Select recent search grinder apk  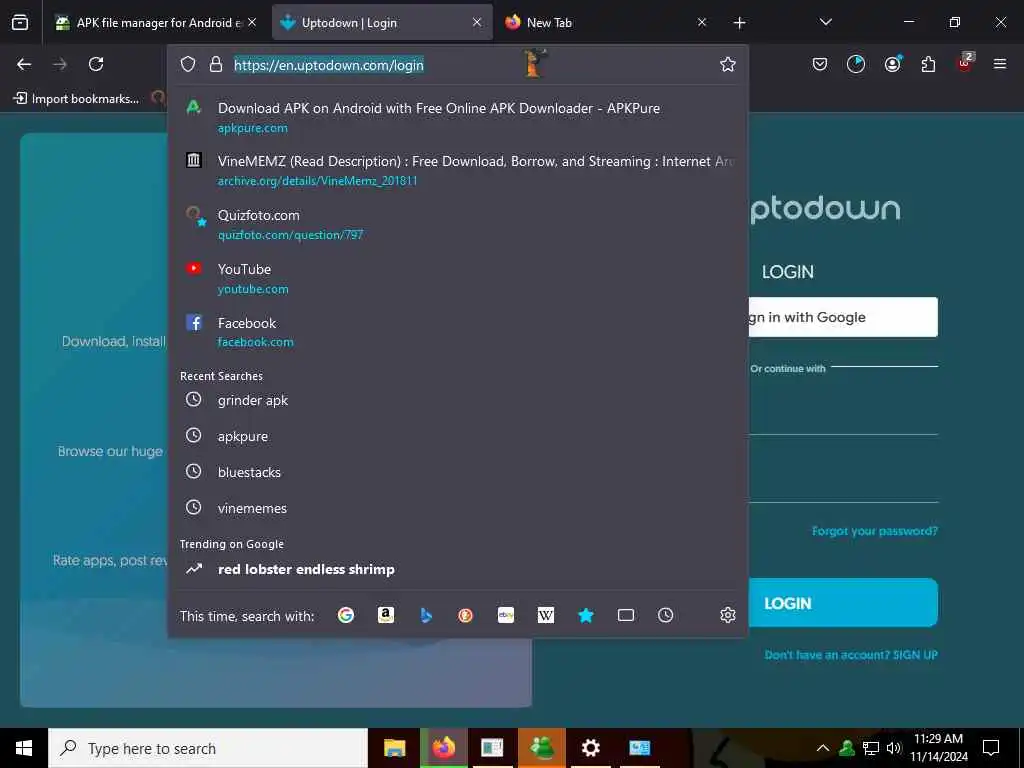pyautogui.click(x=458, y=400)
